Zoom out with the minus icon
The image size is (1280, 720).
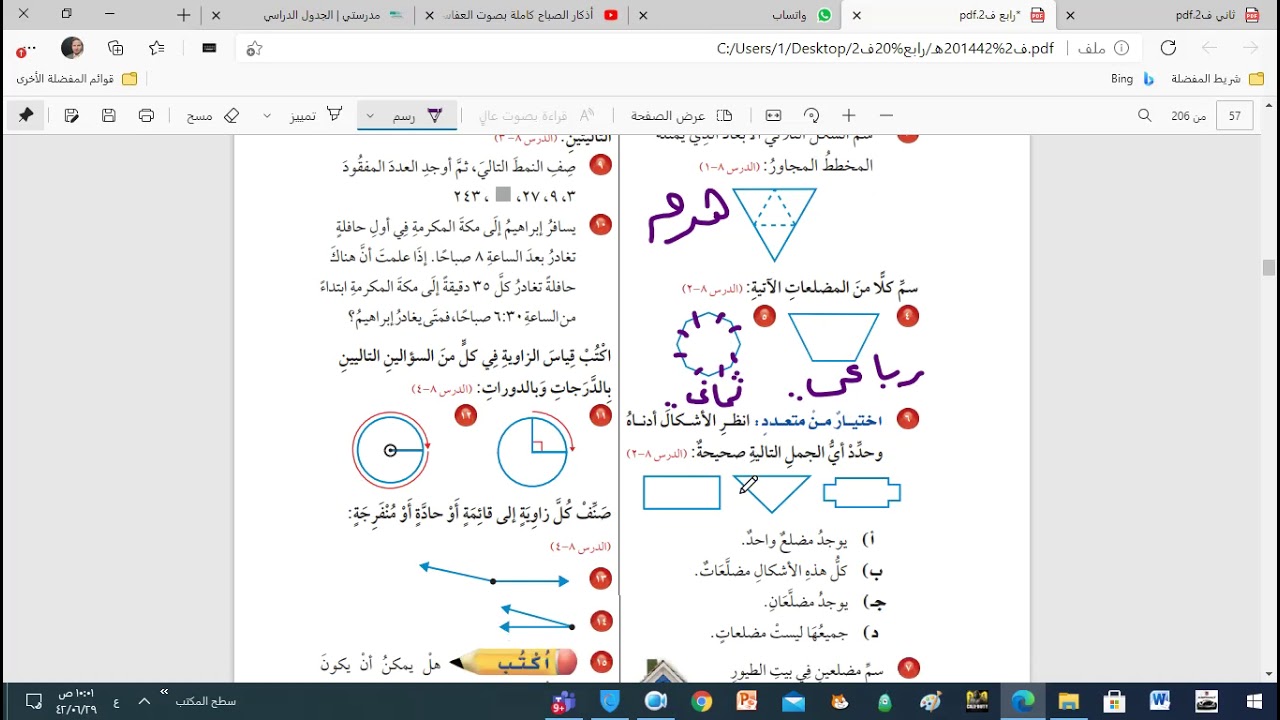(886, 116)
